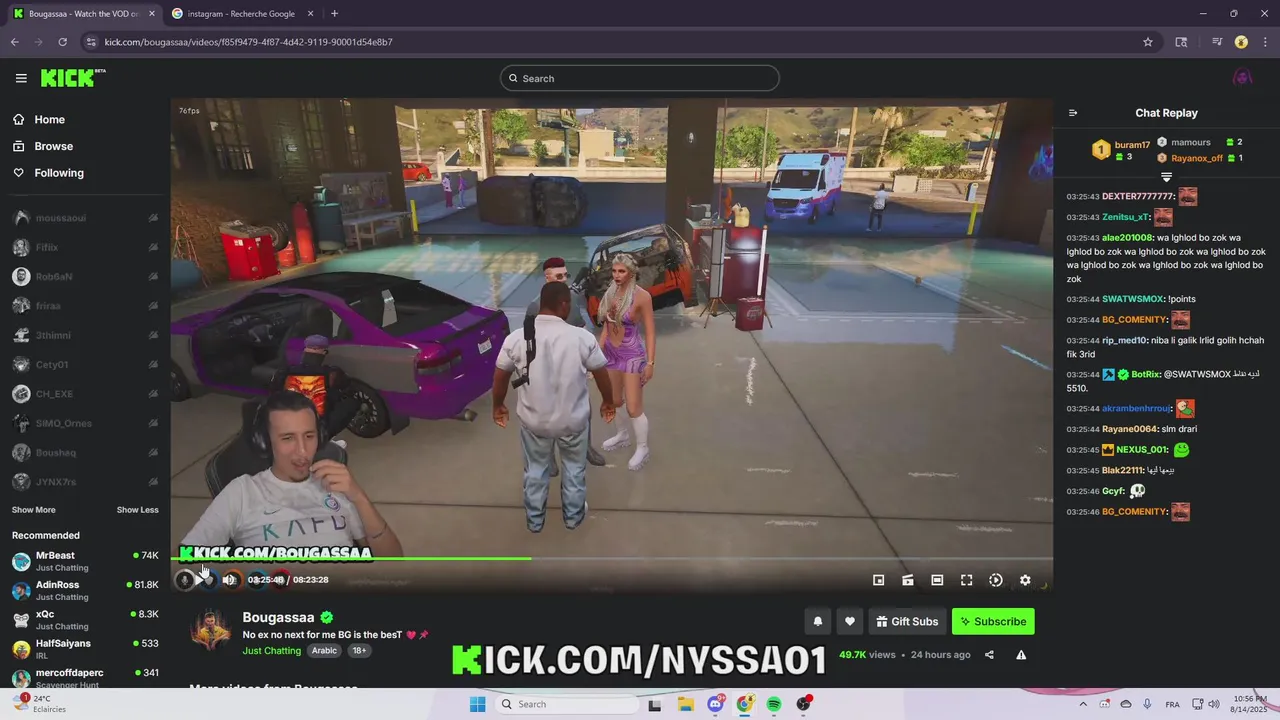Click the Gift Subs button
The width and height of the screenshot is (1280, 720).
click(907, 621)
